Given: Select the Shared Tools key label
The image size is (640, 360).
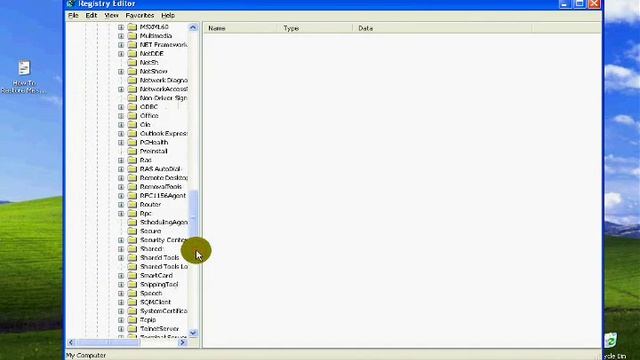Looking at the screenshot, I should pyautogui.click(x=159, y=258).
